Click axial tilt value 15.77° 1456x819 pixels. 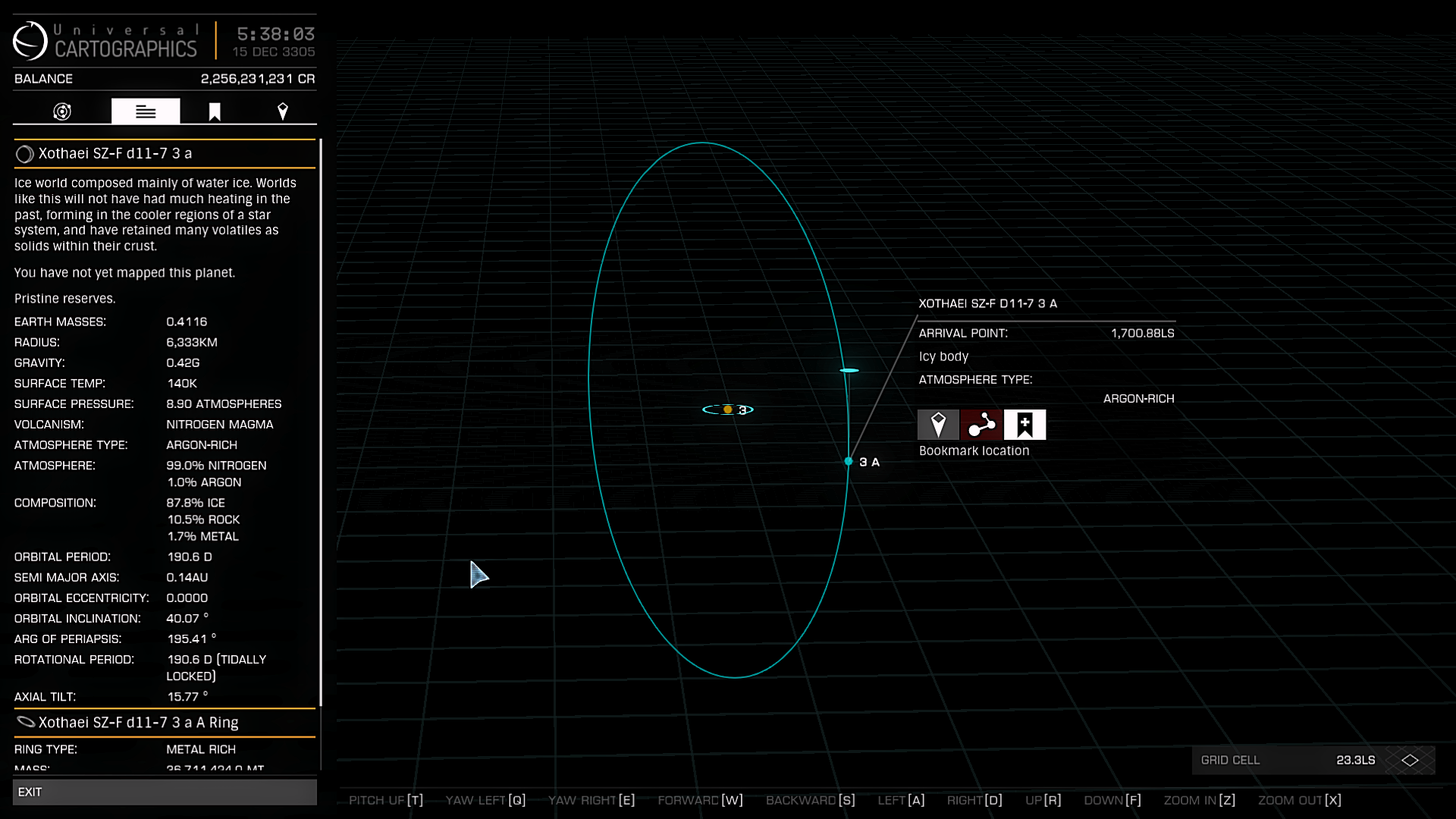[187, 697]
